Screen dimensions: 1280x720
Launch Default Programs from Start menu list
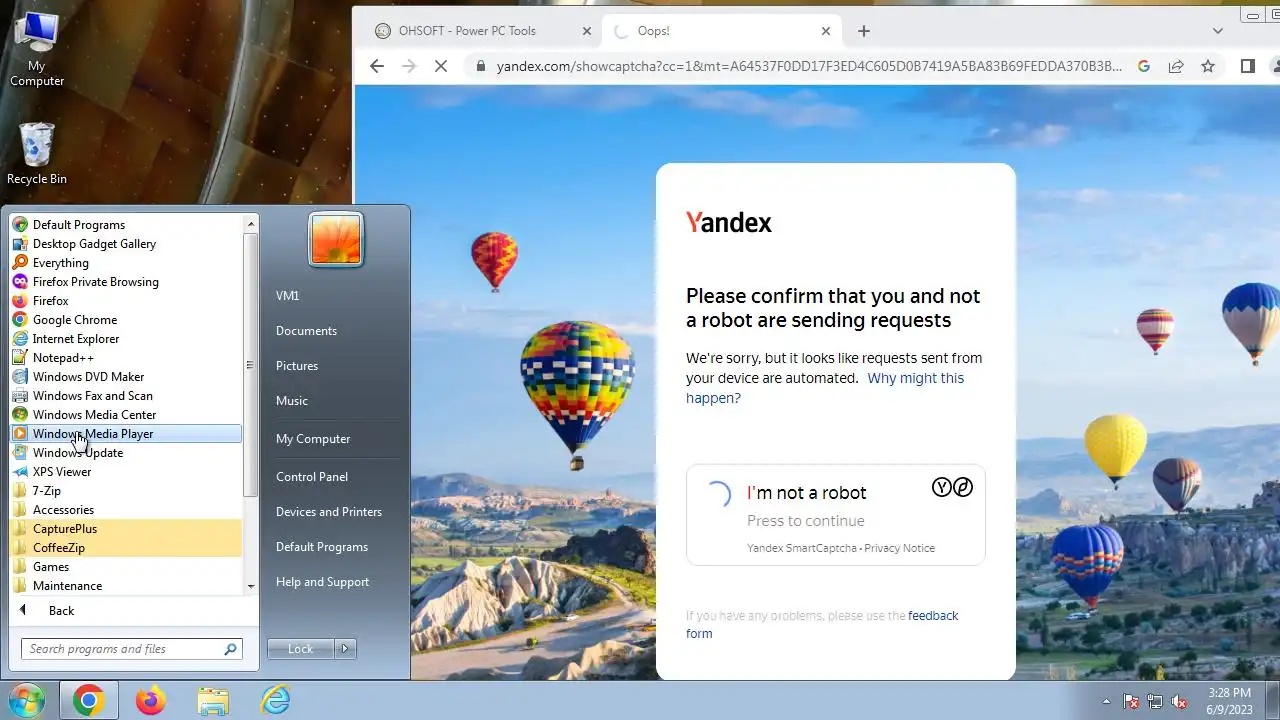click(x=125, y=225)
